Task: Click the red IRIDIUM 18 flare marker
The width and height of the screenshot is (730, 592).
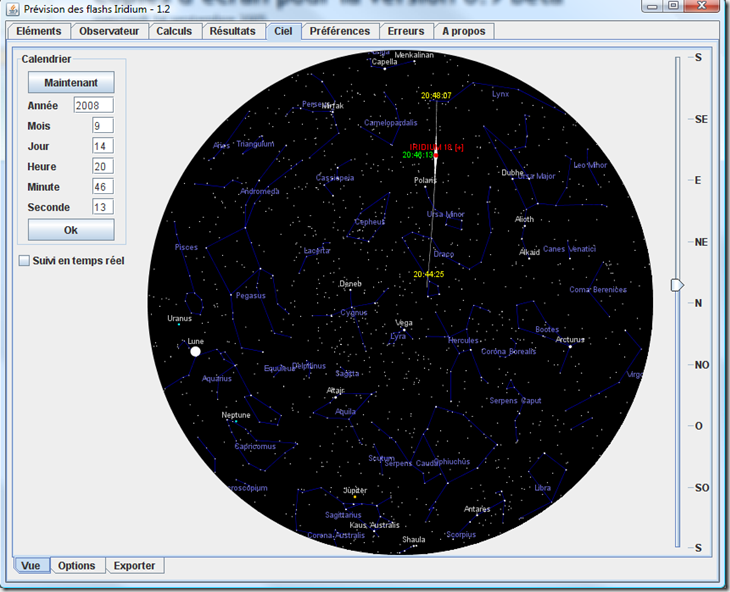Action: click(436, 155)
